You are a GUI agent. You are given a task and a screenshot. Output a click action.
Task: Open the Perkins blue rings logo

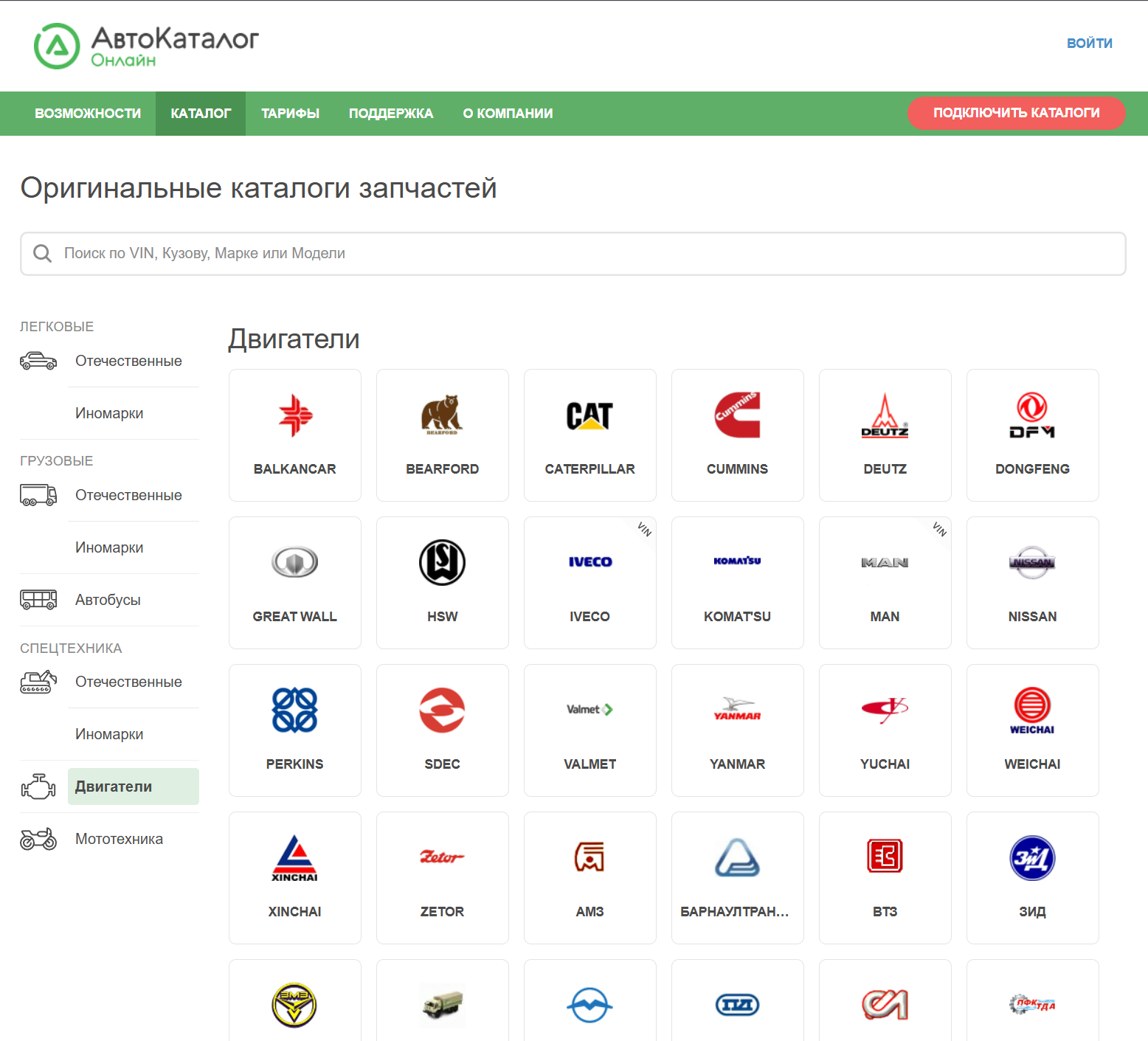(295, 710)
